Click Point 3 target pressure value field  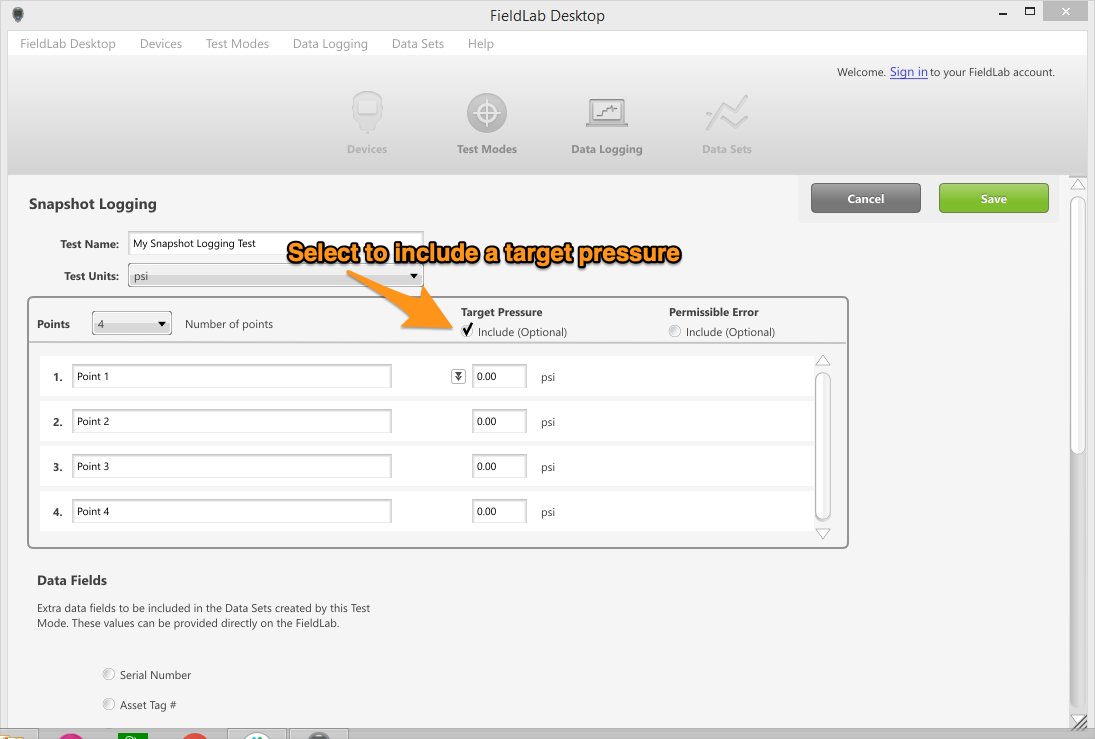click(499, 467)
